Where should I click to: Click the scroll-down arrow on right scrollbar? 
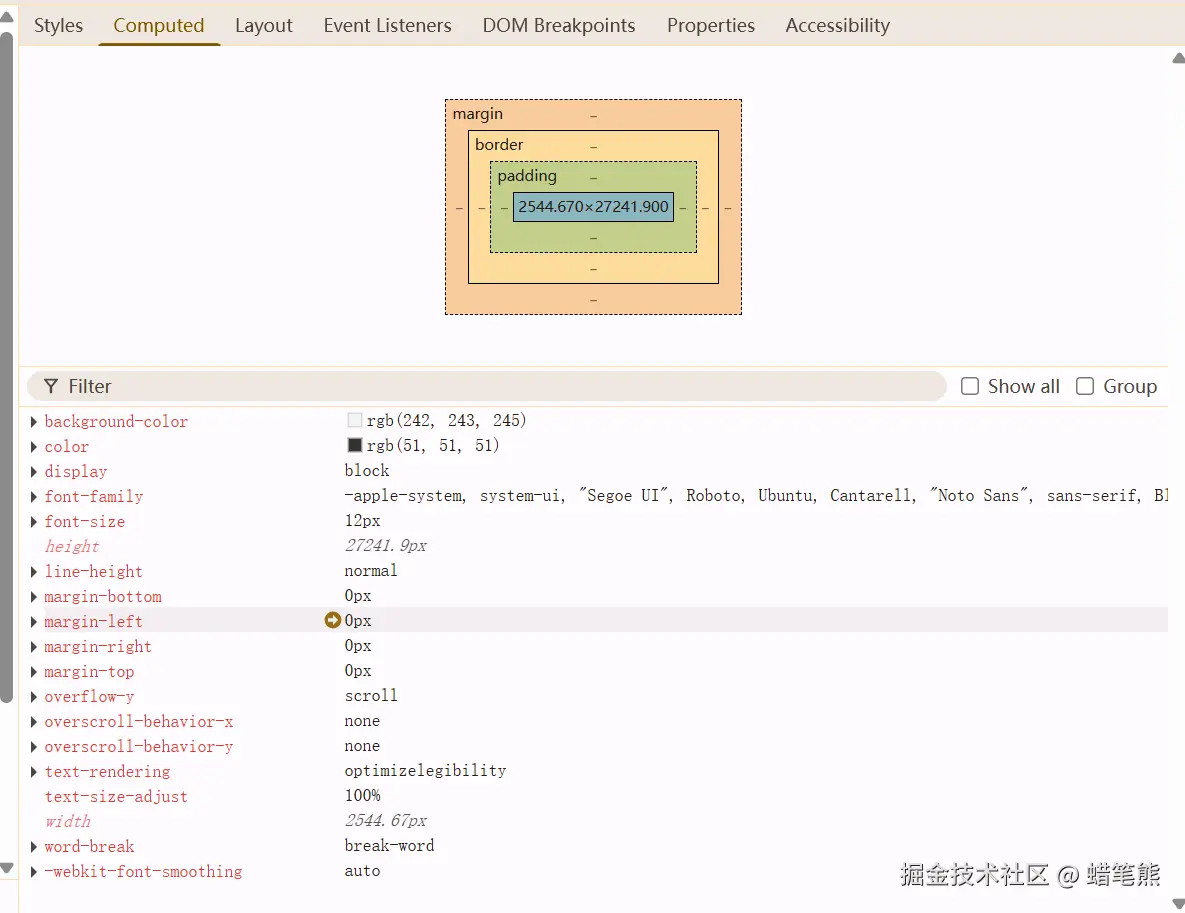(x=1177, y=904)
